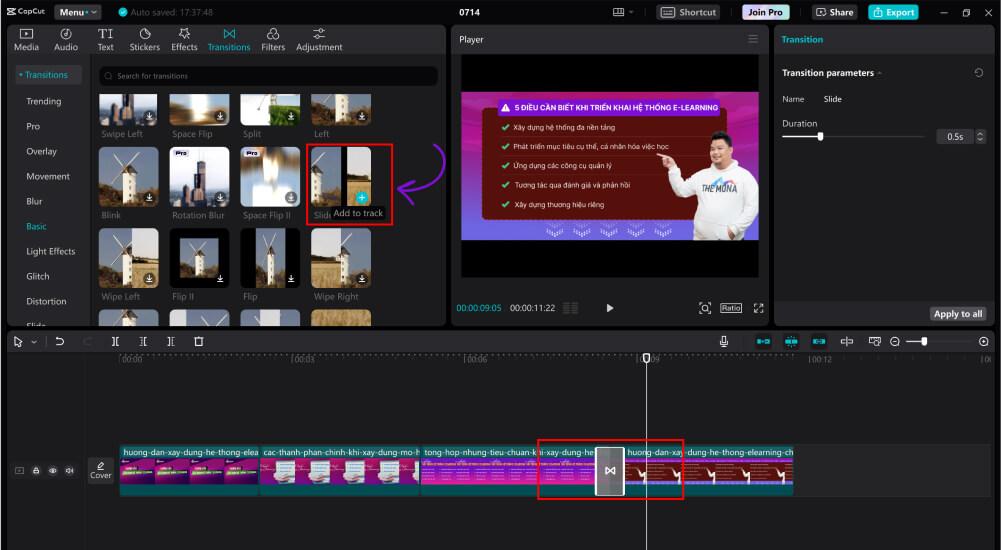
Task: Select the Rotation Blur transition thumbnail
Action: [x=199, y=177]
